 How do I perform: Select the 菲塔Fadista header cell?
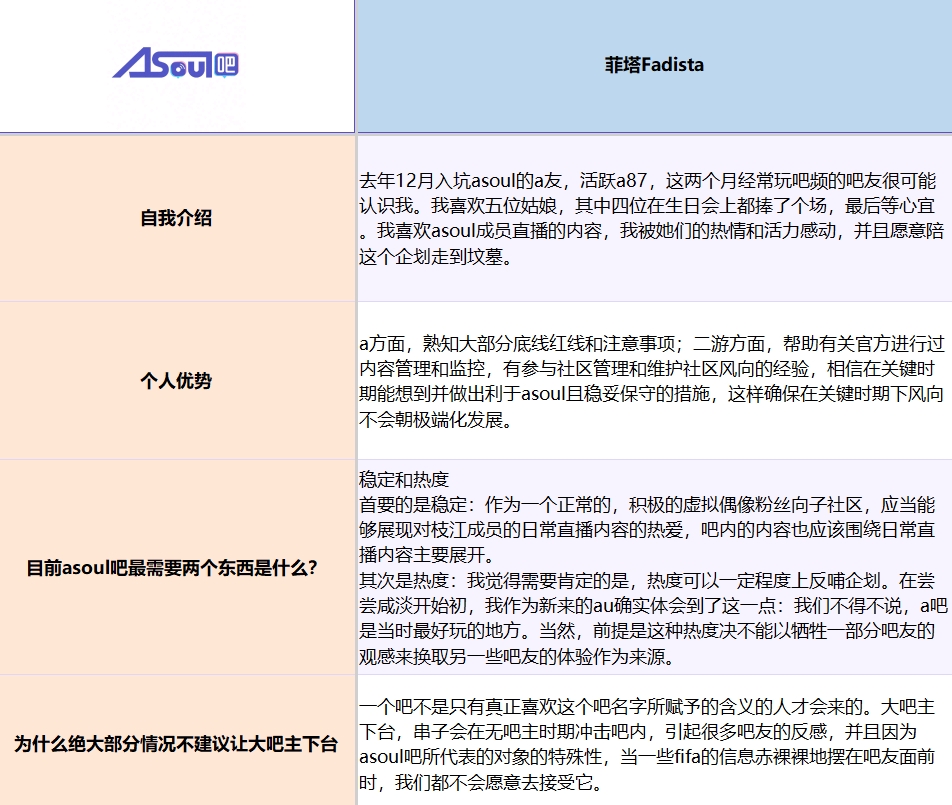654,66
